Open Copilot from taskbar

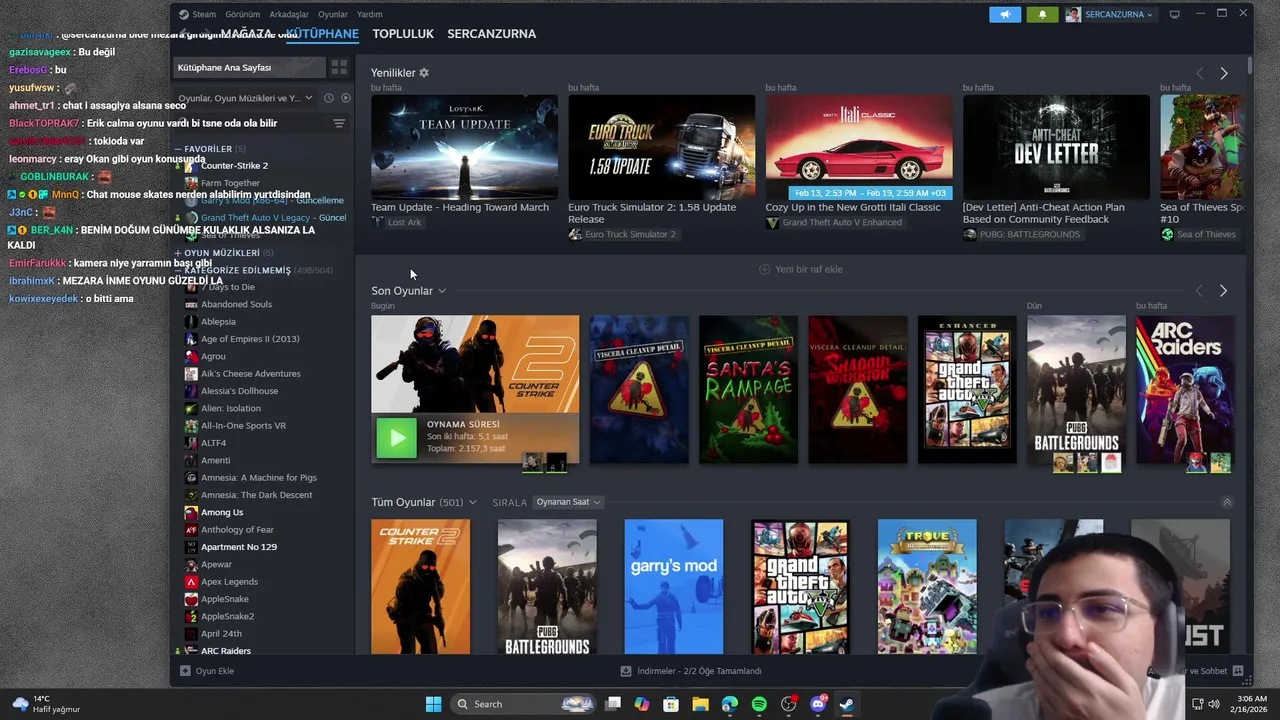point(642,704)
